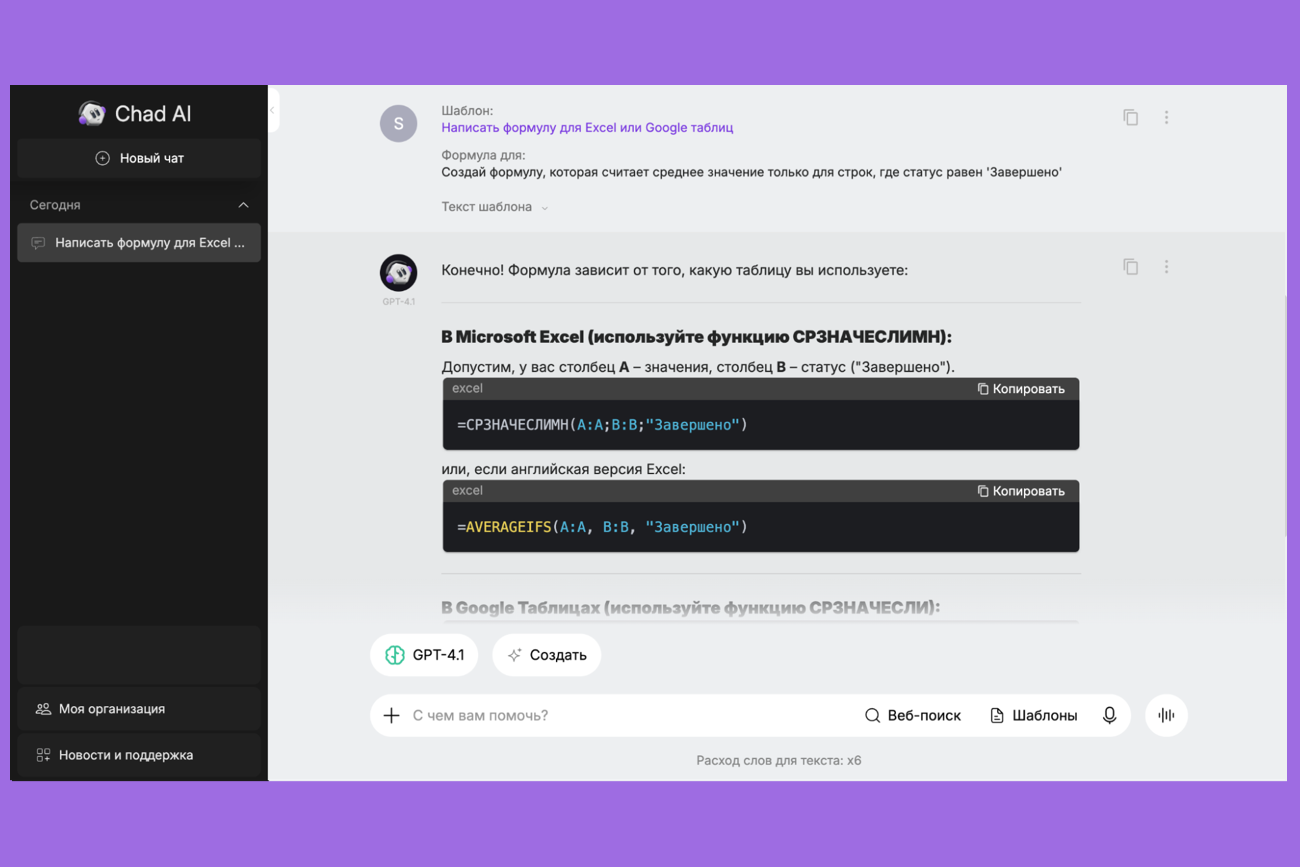Viewport: 1300px width, 867px height.
Task: Collapse the Сегодня chat group
Action: pyautogui.click(x=243, y=205)
